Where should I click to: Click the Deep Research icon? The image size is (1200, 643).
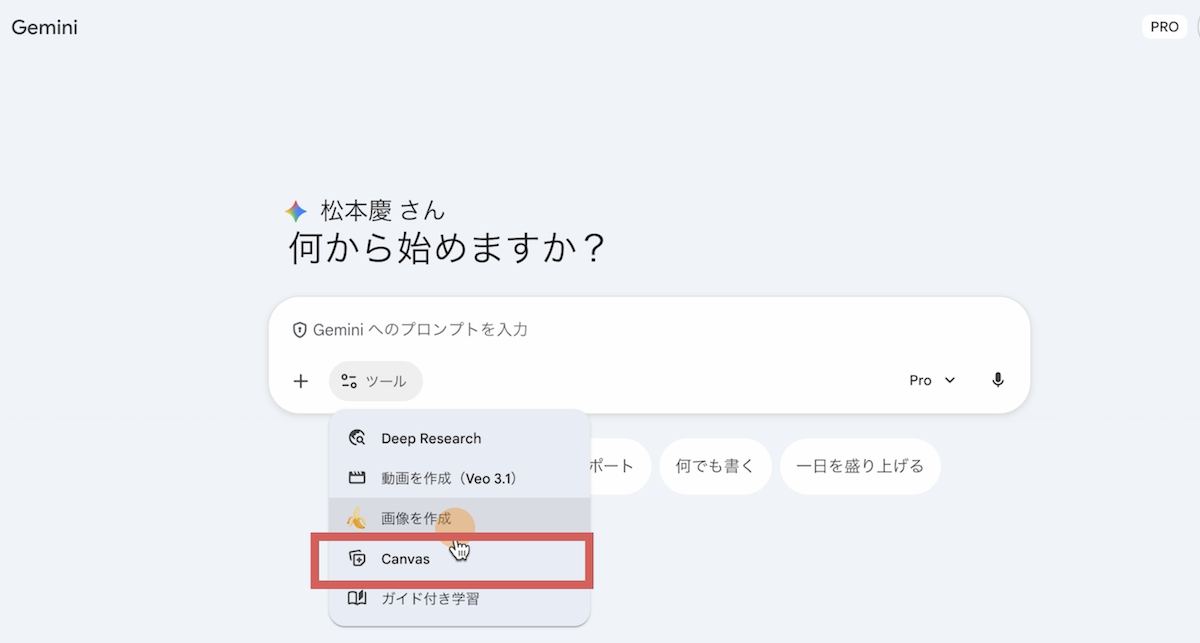[357, 438]
